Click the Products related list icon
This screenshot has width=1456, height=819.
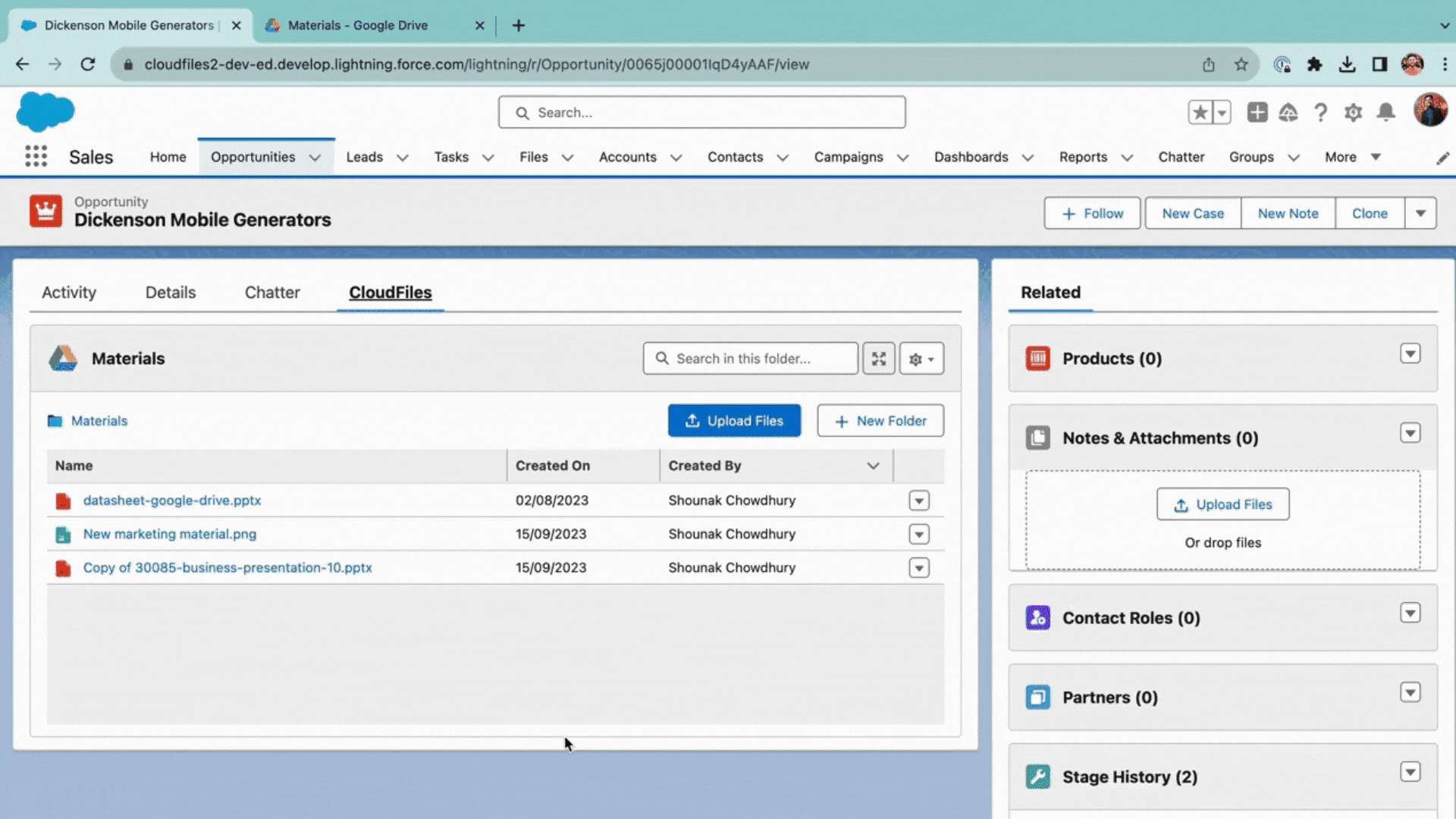(1037, 358)
